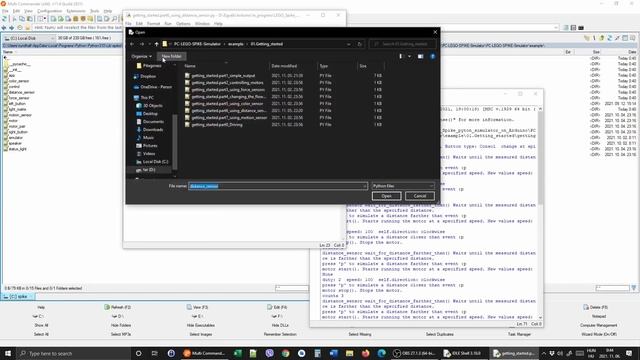Click Refresh (F2) in Multi Commander
Screen dimensions: 640x360
pos(118,307)
